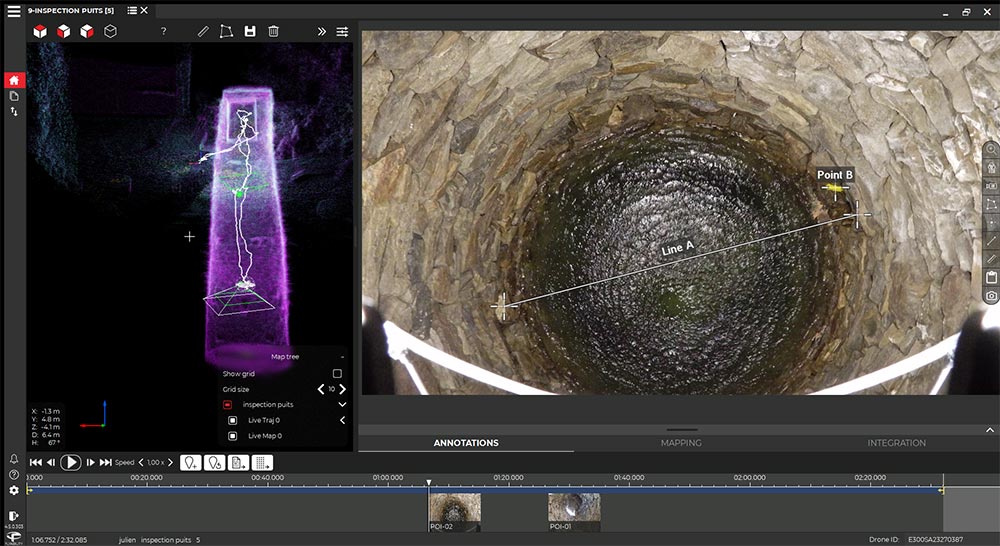Switch to the Mapping tab
1000x546 pixels.
(x=681, y=443)
